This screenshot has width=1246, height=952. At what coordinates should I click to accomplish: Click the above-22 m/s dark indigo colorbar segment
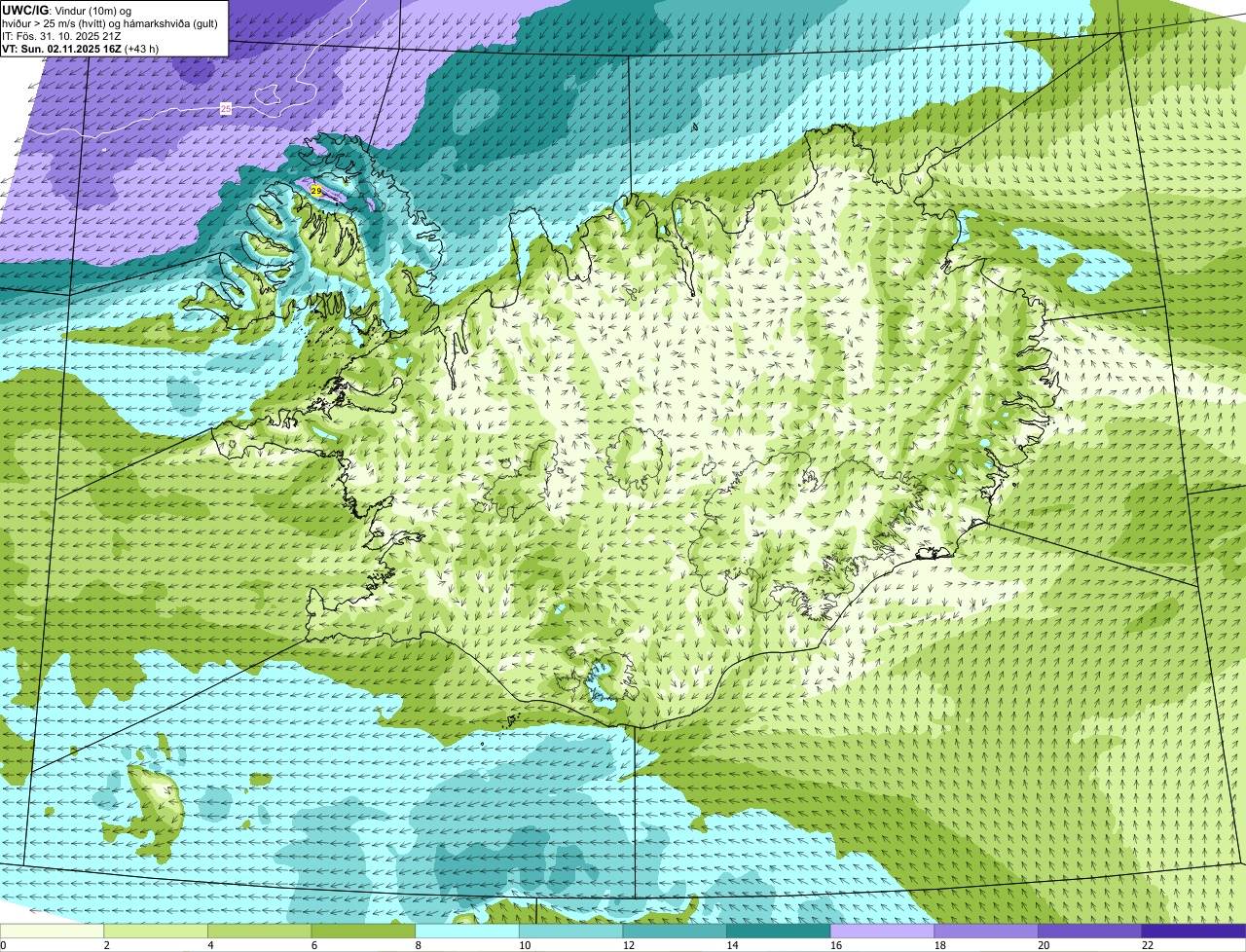(x=1193, y=931)
